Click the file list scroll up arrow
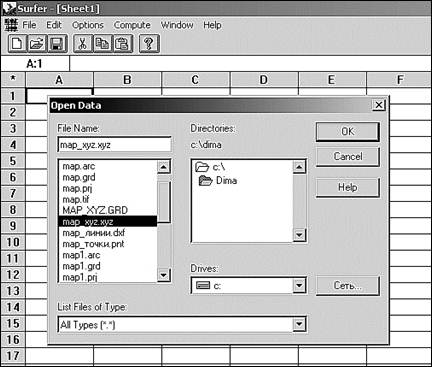432x367 pixels. pyautogui.click(x=164, y=167)
